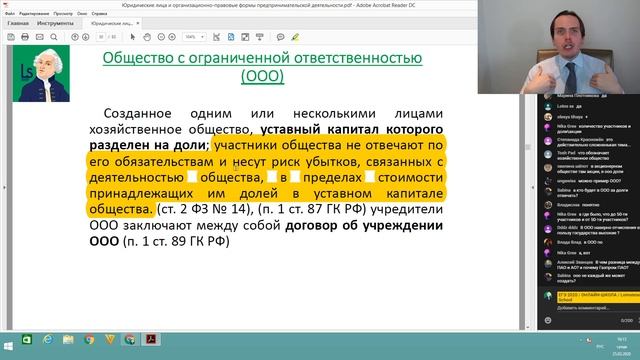
Task: Open the Справка menu
Action: (x=99, y=13)
